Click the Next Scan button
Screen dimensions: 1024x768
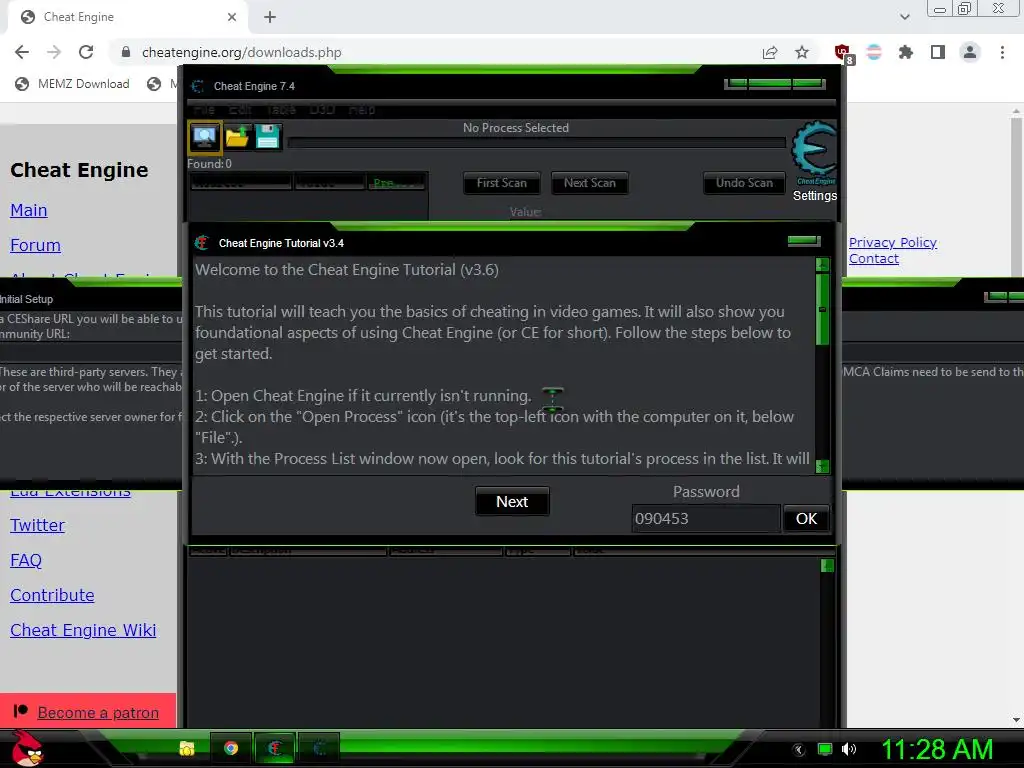(590, 183)
